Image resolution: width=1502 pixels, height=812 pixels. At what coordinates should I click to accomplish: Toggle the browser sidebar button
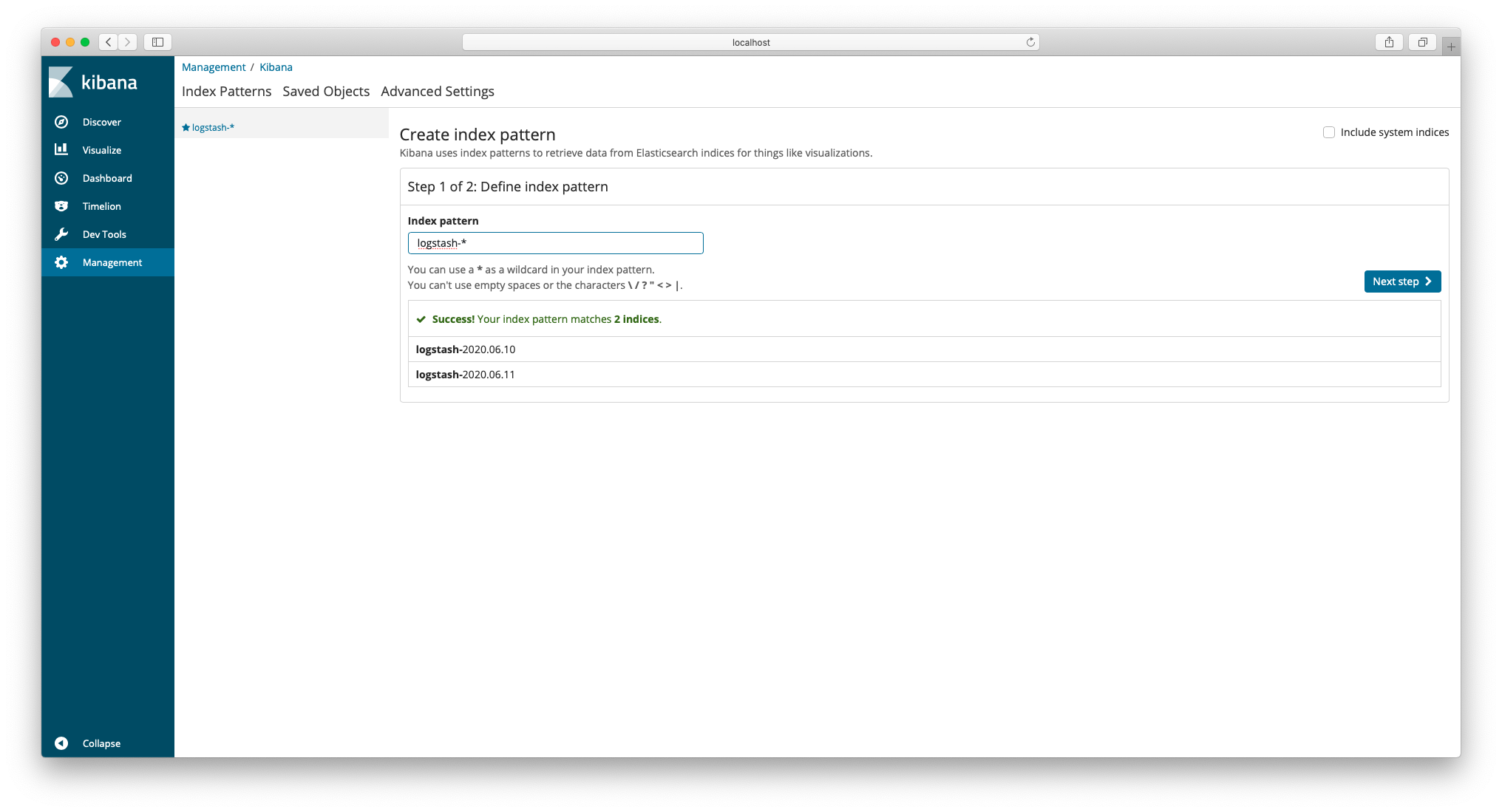pyautogui.click(x=157, y=42)
